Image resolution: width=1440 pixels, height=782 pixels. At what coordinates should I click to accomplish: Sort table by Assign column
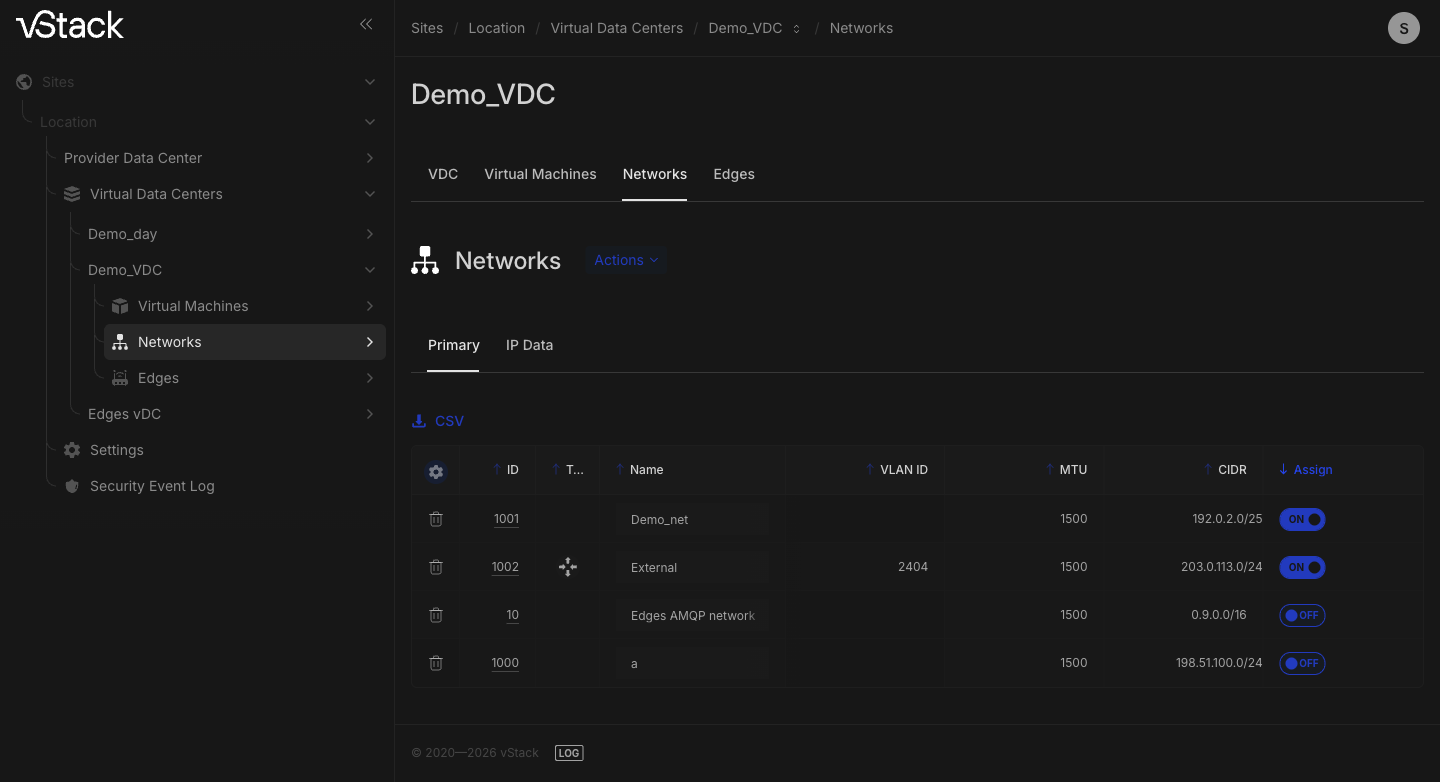tap(1306, 470)
